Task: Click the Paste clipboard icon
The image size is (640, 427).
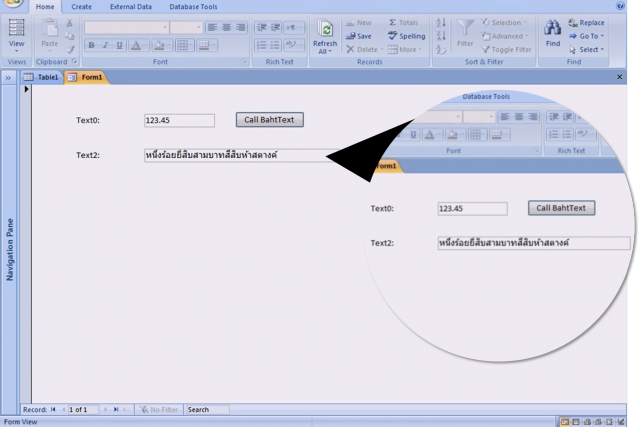Action: [x=50, y=29]
